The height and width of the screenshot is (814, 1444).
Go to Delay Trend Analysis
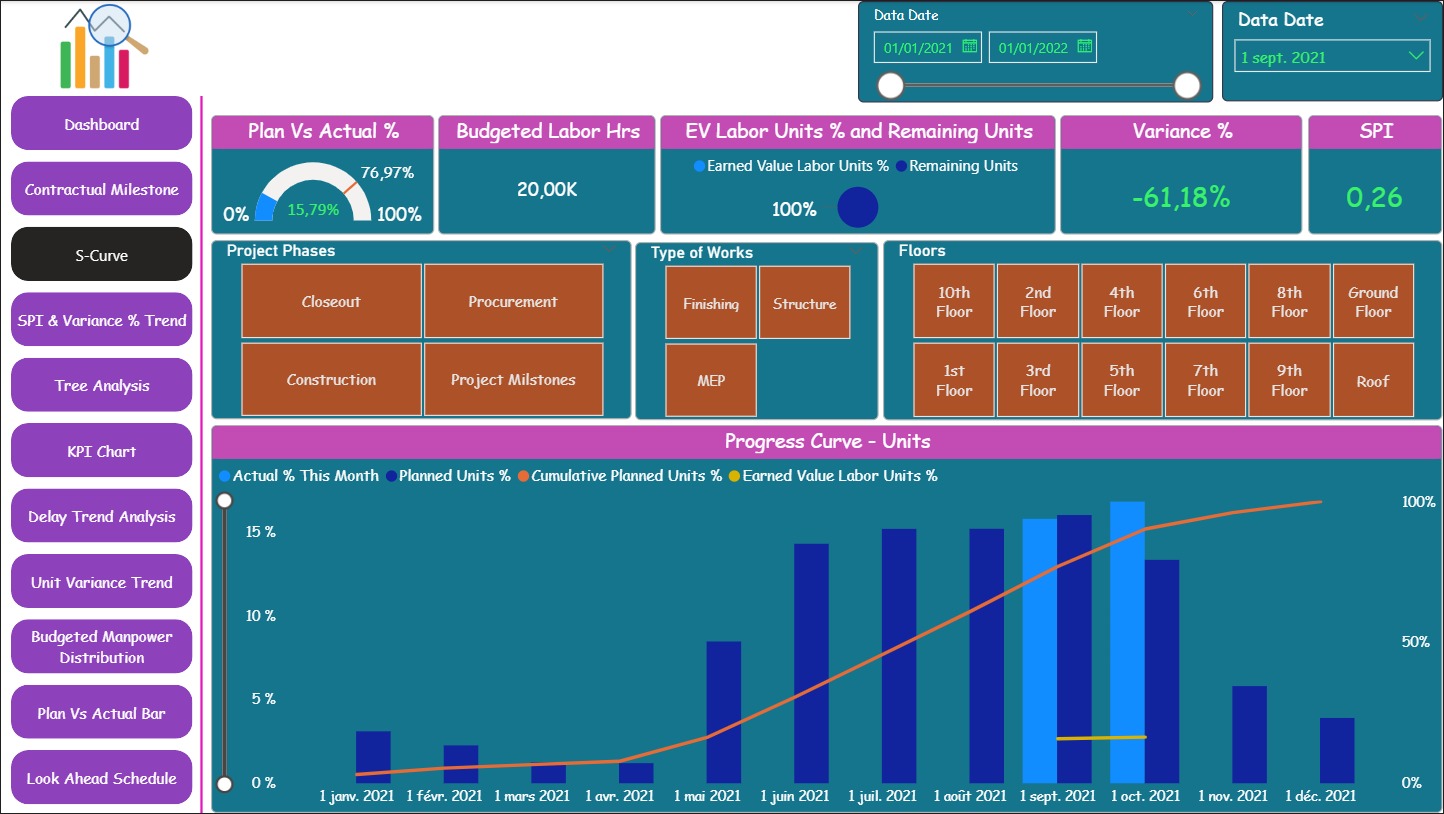pyautogui.click(x=101, y=516)
